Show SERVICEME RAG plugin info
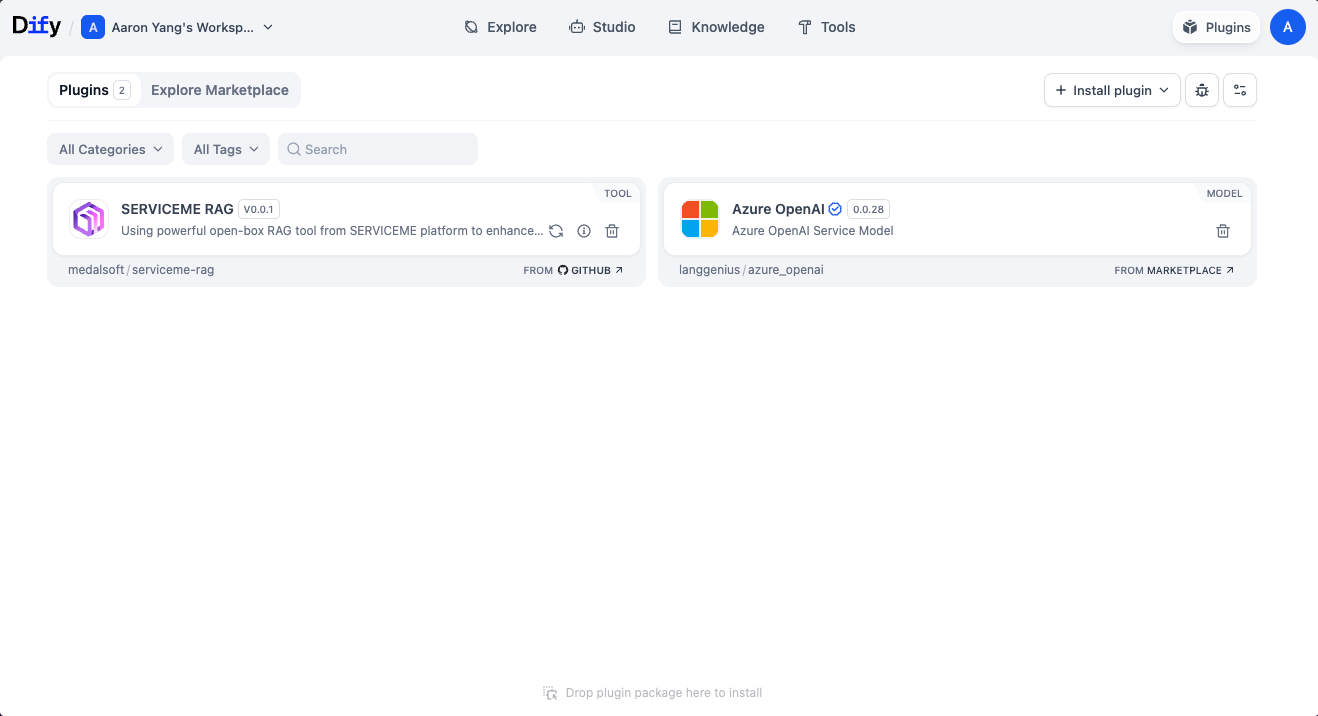 584,231
